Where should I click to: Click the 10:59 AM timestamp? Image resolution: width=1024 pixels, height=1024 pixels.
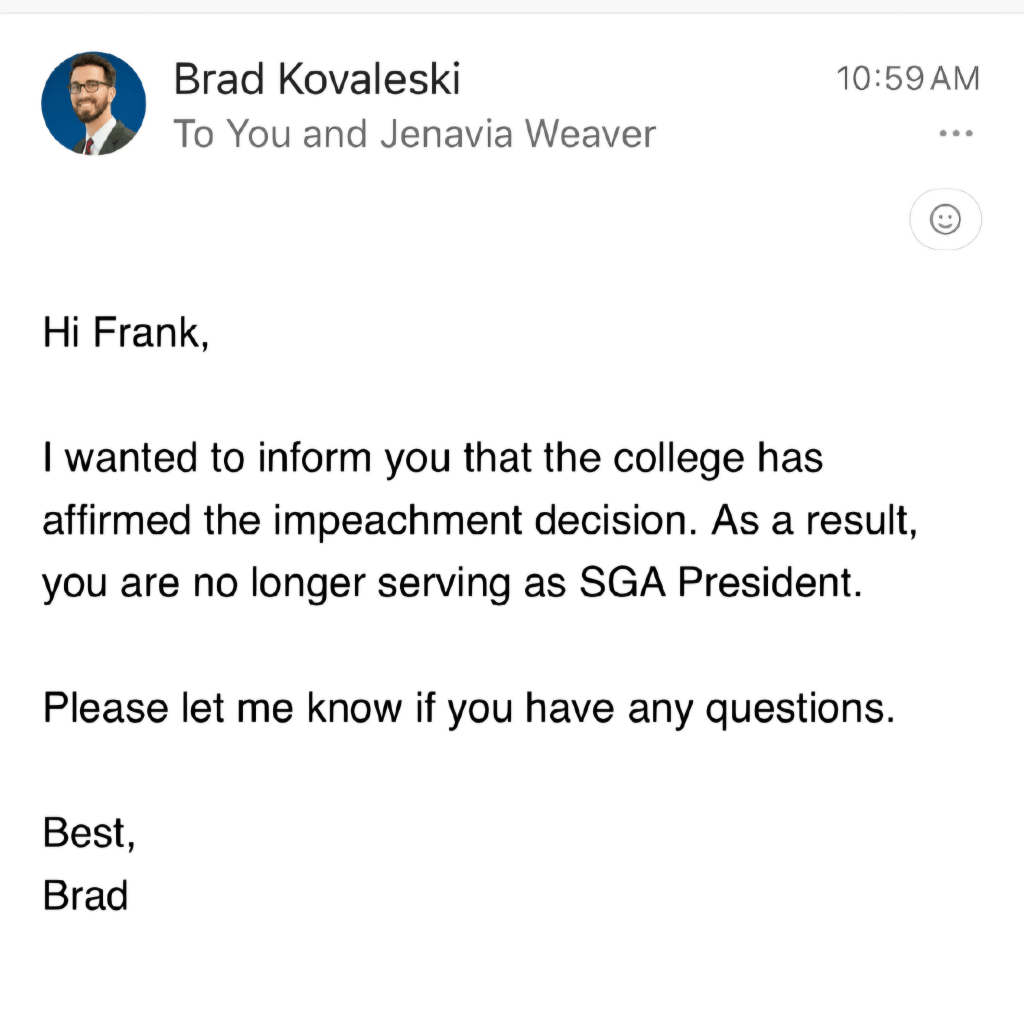pyautogui.click(x=908, y=79)
